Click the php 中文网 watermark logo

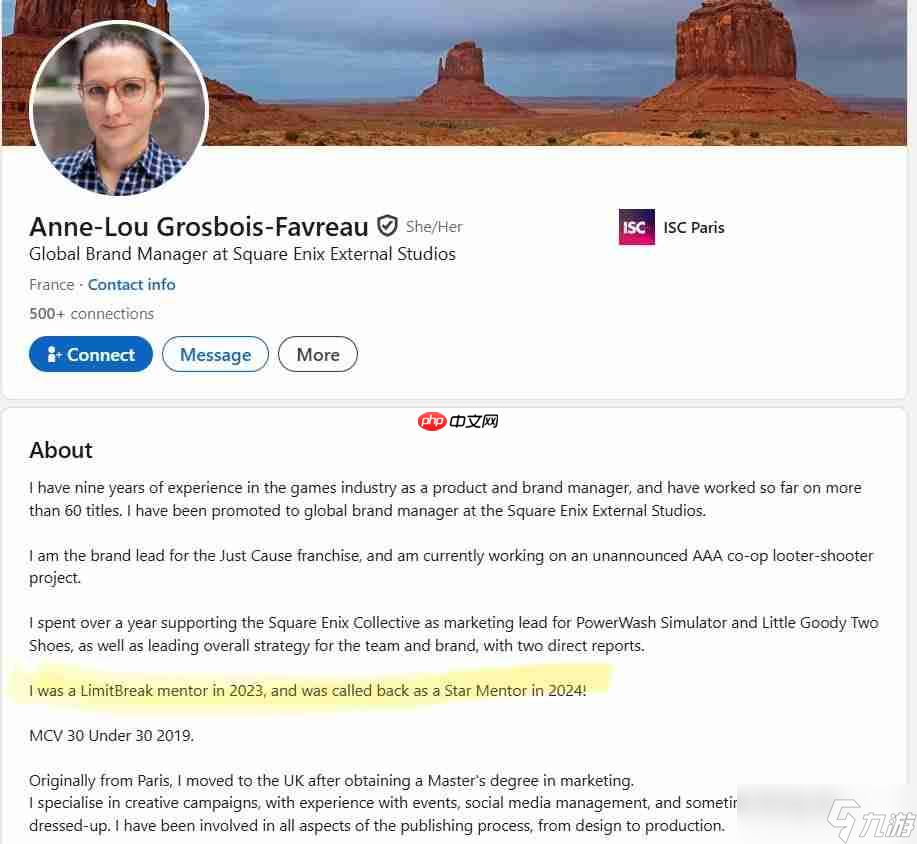[458, 421]
